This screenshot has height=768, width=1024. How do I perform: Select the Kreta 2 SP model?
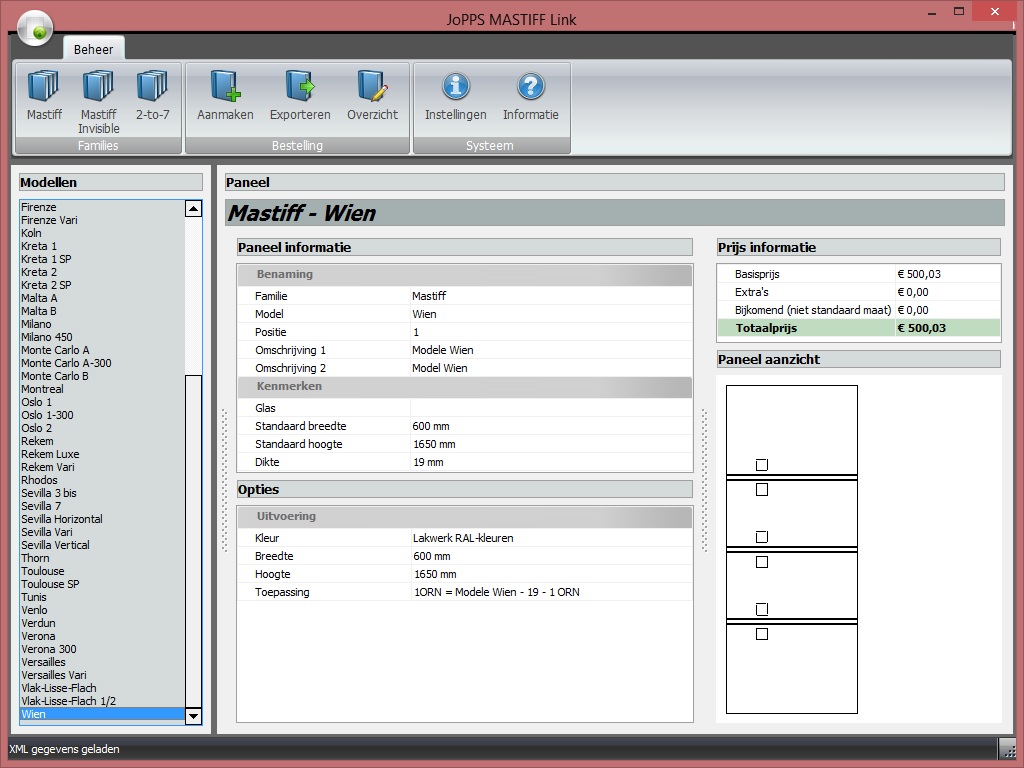click(102, 285)
